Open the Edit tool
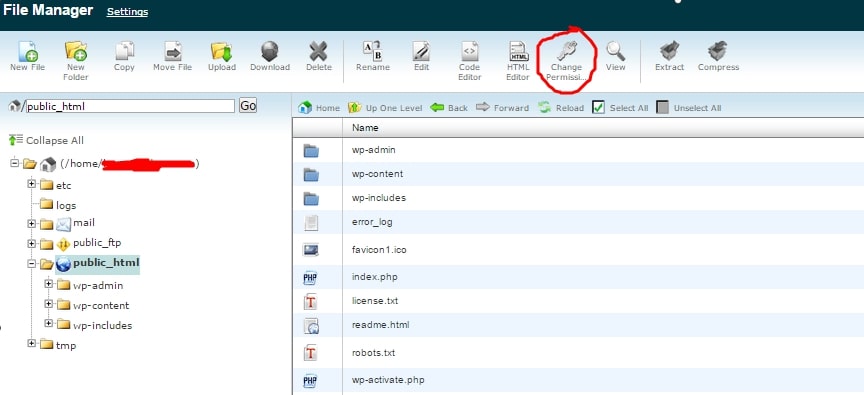 (421, 56)
